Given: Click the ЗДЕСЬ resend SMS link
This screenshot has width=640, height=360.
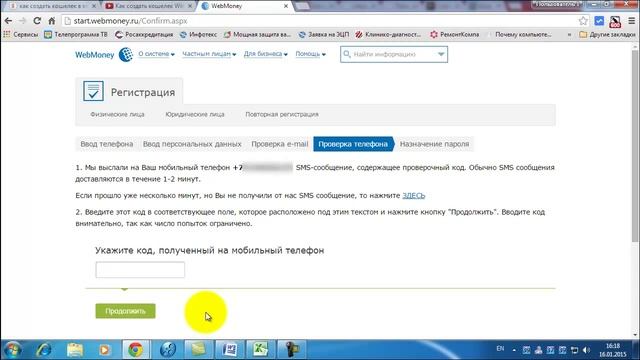Looking at the screenshot, I should (x=413, y=196).
